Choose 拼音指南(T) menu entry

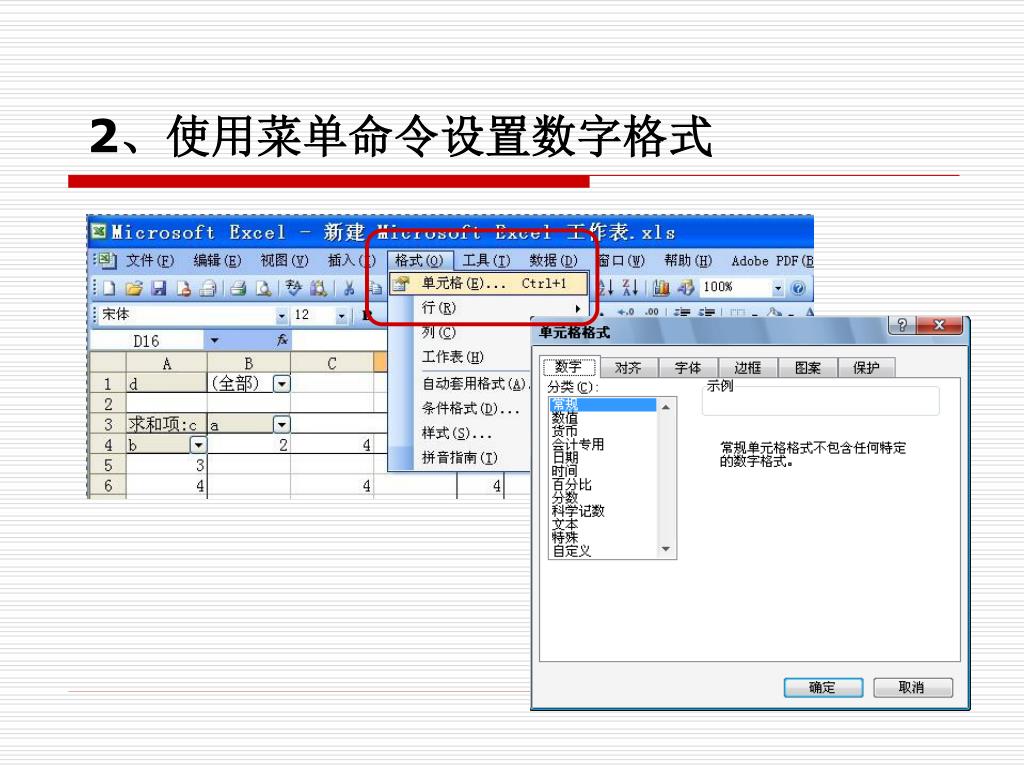[x=460, y=458]
